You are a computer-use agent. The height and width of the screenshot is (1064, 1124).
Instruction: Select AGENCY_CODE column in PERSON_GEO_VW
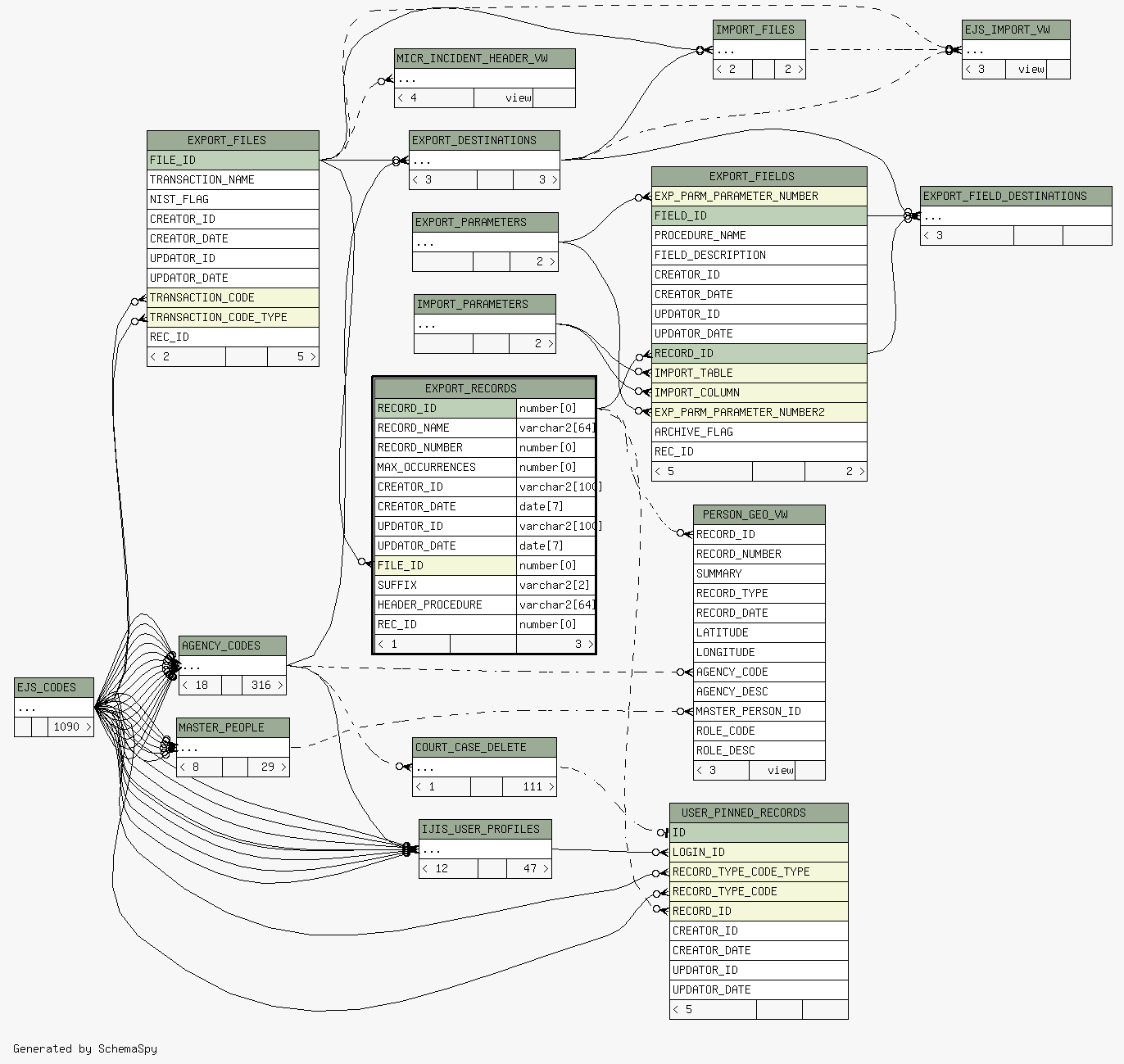tap(759, 672)
